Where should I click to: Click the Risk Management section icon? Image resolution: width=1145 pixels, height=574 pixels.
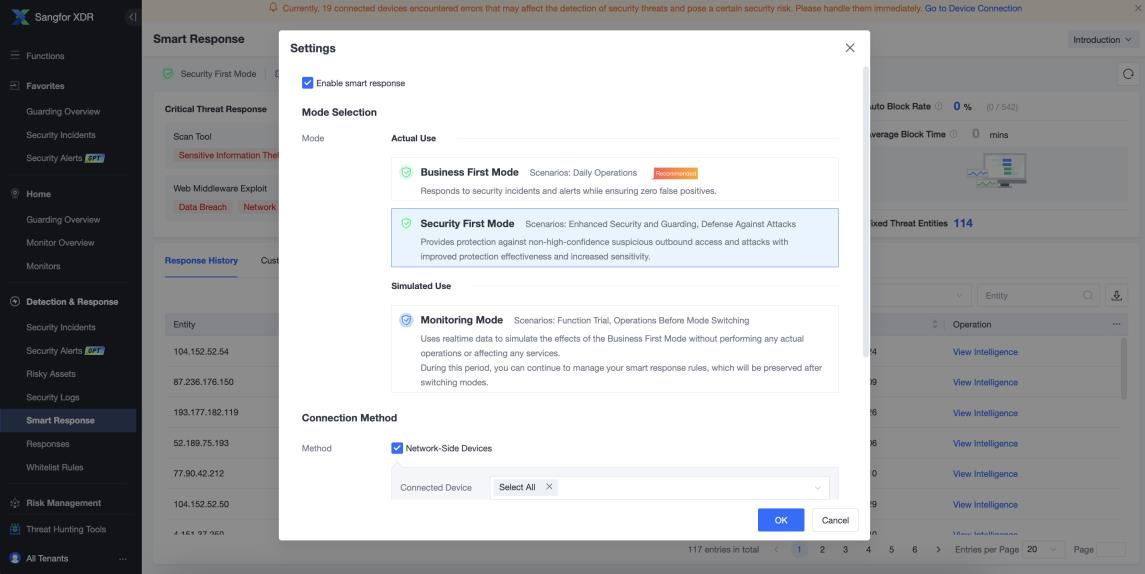click(x=14, y=503)
